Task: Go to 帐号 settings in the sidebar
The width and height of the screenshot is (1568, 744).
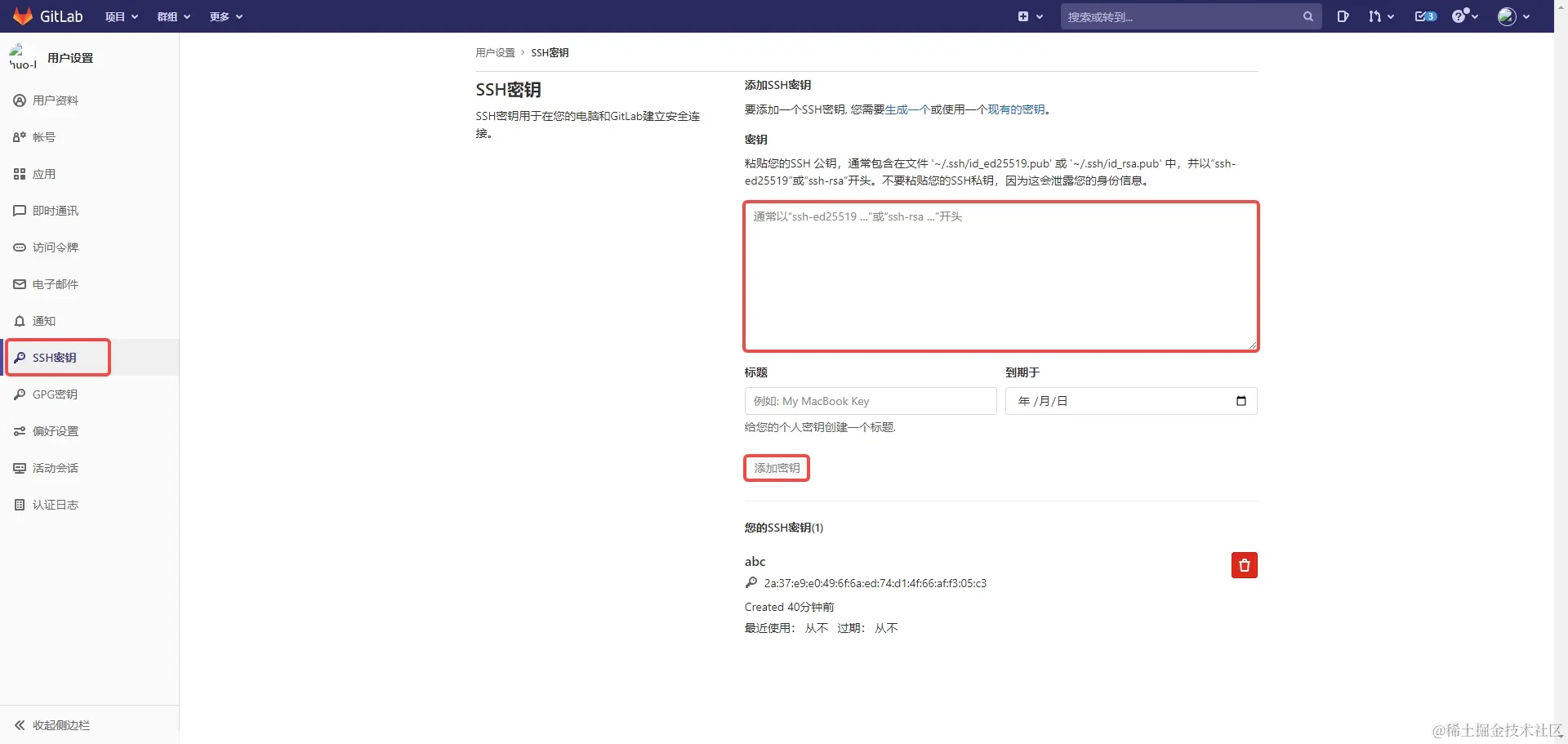Action: pyautogui.click(x=90, y=137)
